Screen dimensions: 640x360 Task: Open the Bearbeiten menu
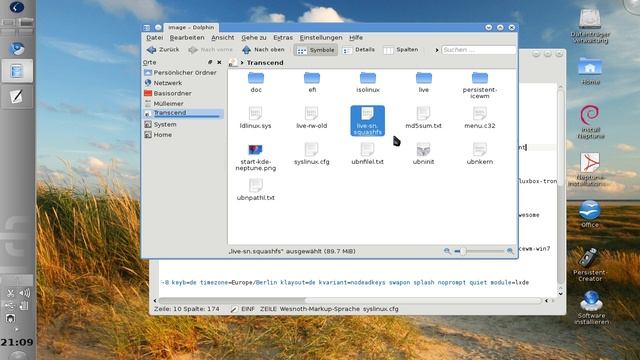[187, 38]
